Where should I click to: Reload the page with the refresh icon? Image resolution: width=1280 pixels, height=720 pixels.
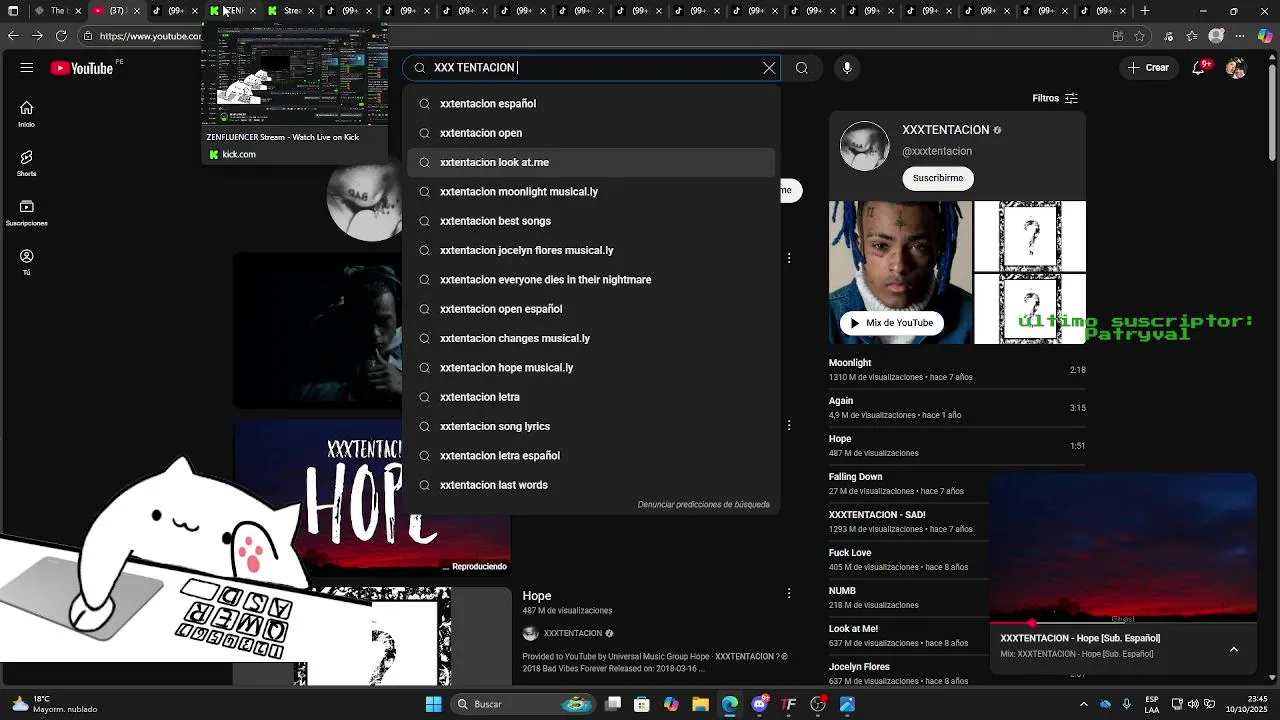click(61, 36)
